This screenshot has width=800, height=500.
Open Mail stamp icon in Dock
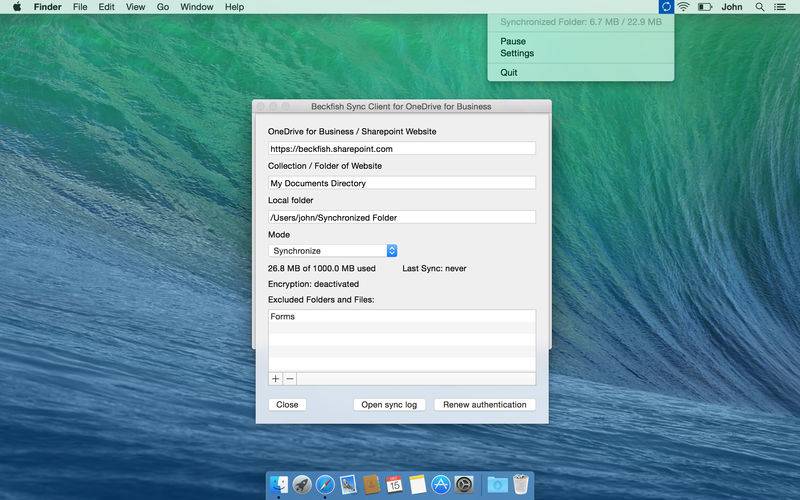(348, 484)
